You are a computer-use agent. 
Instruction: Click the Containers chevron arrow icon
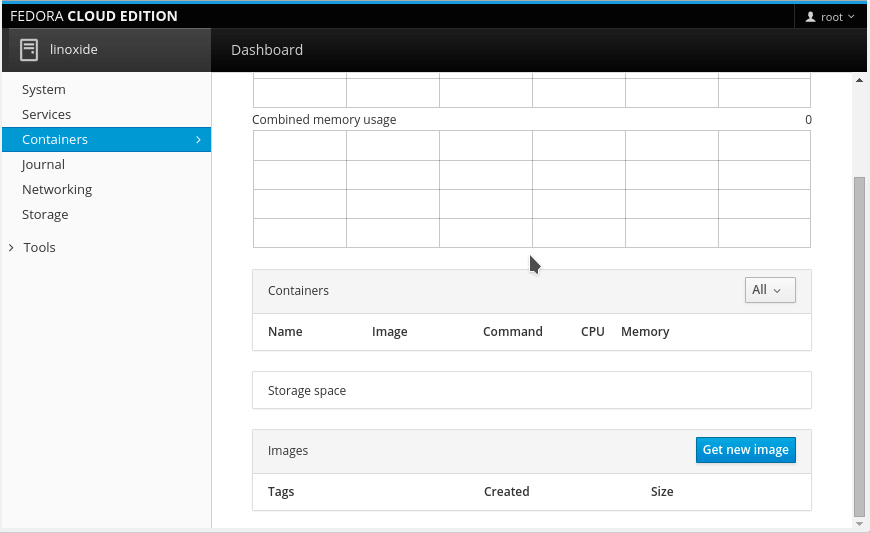coord(198,140)
